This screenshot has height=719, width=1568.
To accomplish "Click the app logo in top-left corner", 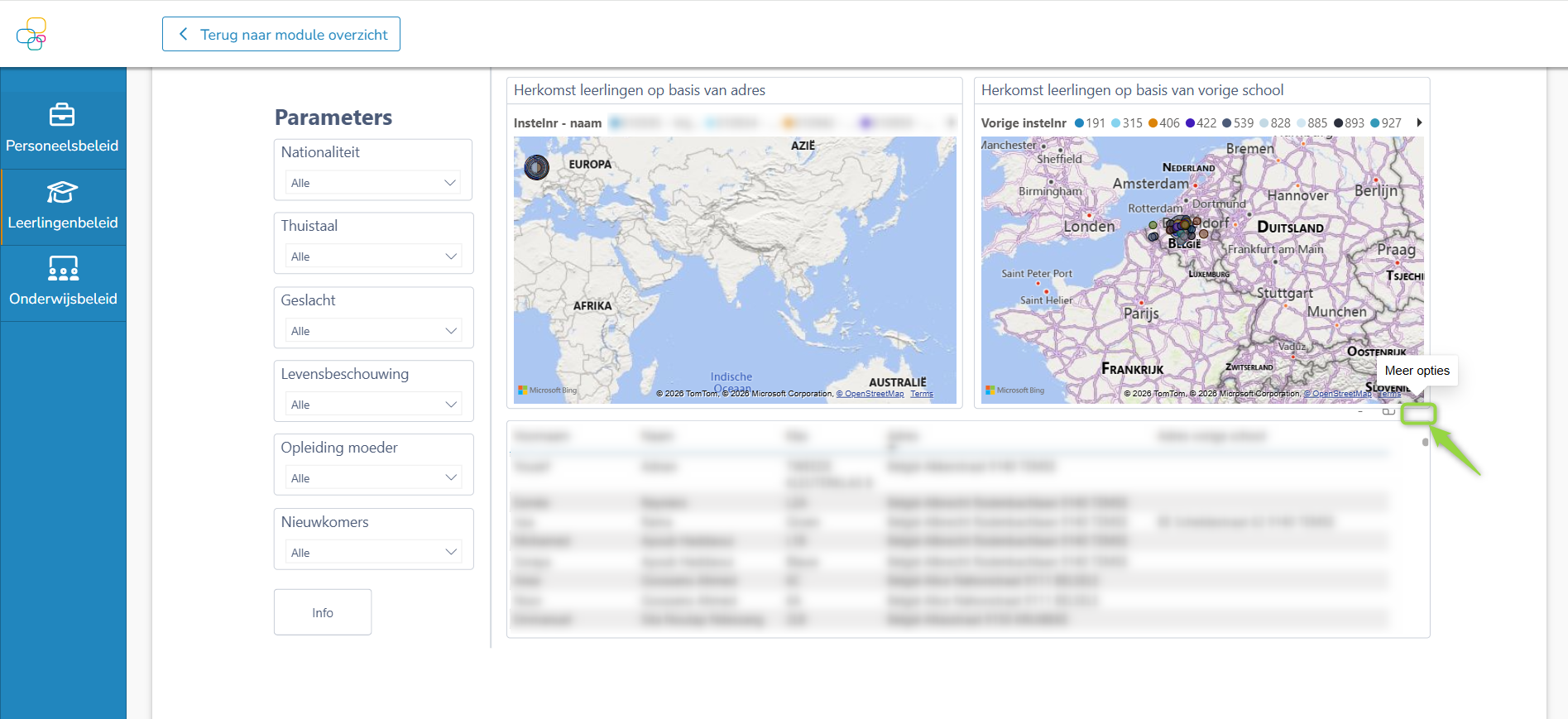I will tap(31, 34).
